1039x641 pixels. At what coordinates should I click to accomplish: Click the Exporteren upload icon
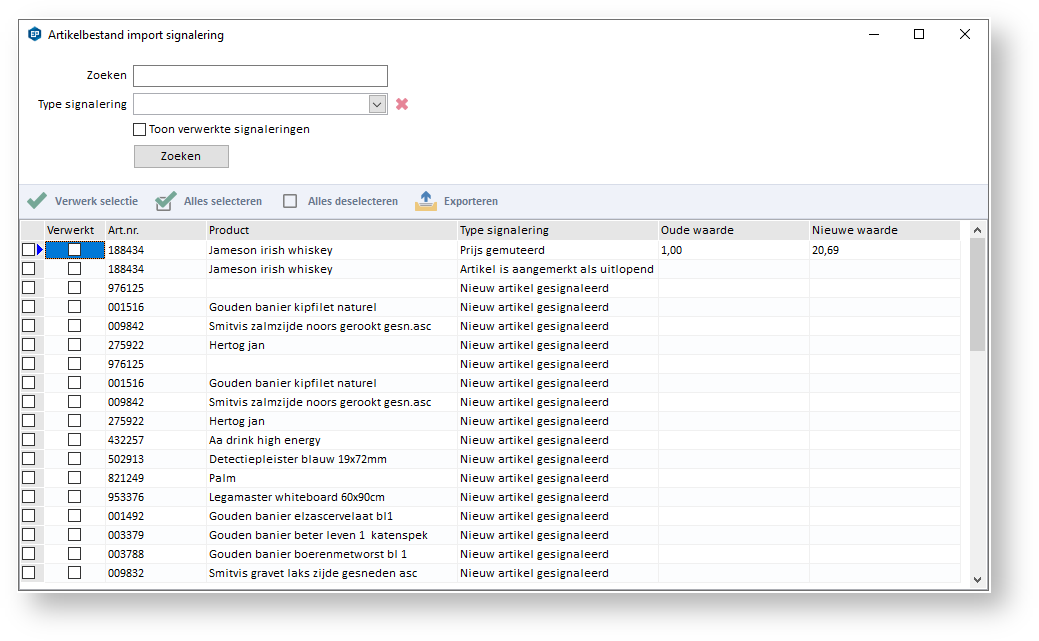(426, 201)
